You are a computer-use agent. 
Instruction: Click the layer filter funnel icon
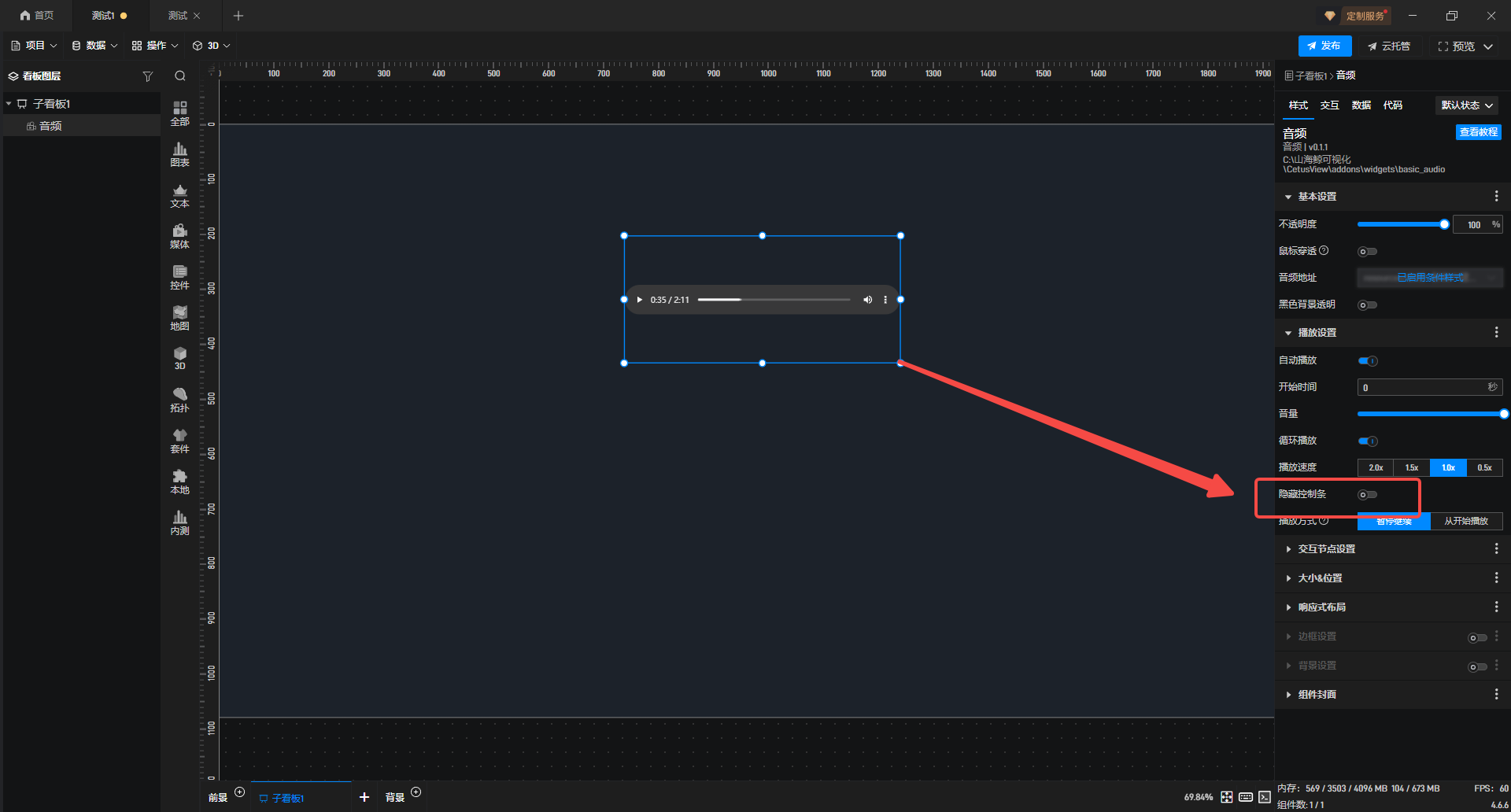[147, 76]
